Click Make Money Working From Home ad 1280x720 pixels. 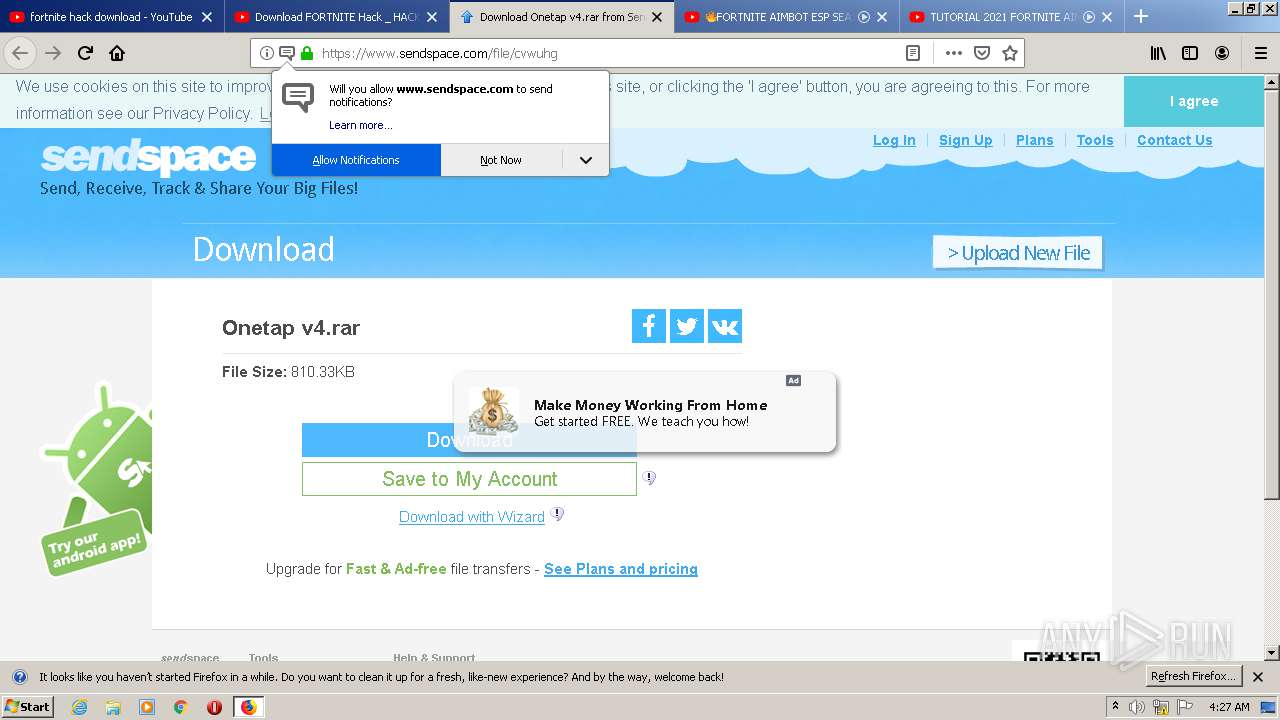click(645, 412)
